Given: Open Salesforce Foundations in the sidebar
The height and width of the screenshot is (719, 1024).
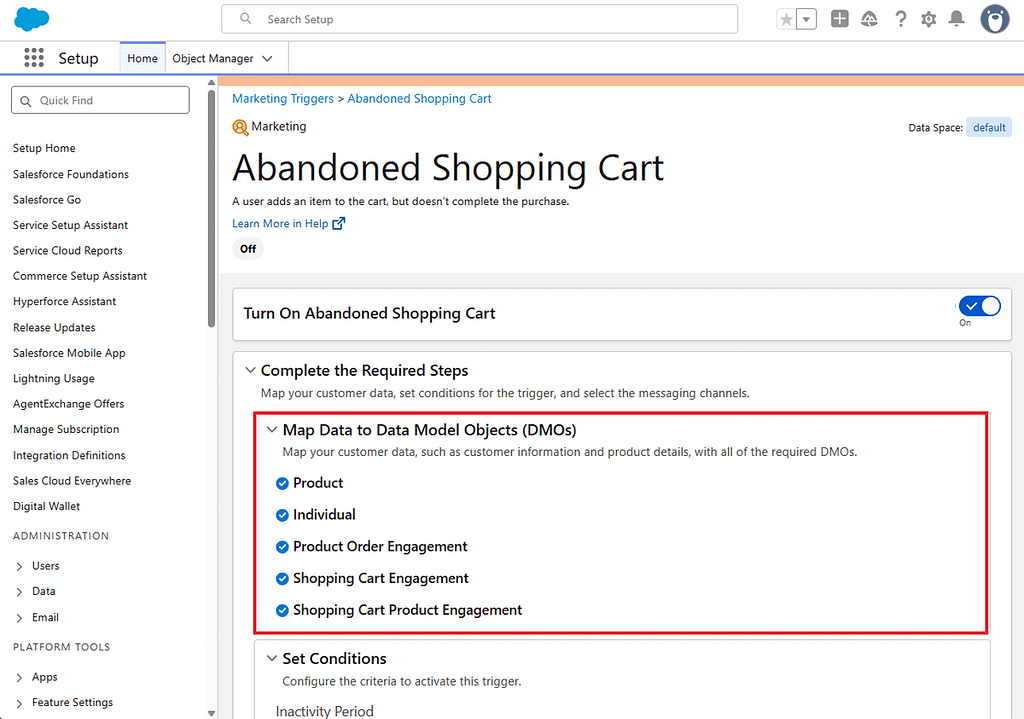Looking at the screenshot, I should [71, 174].
